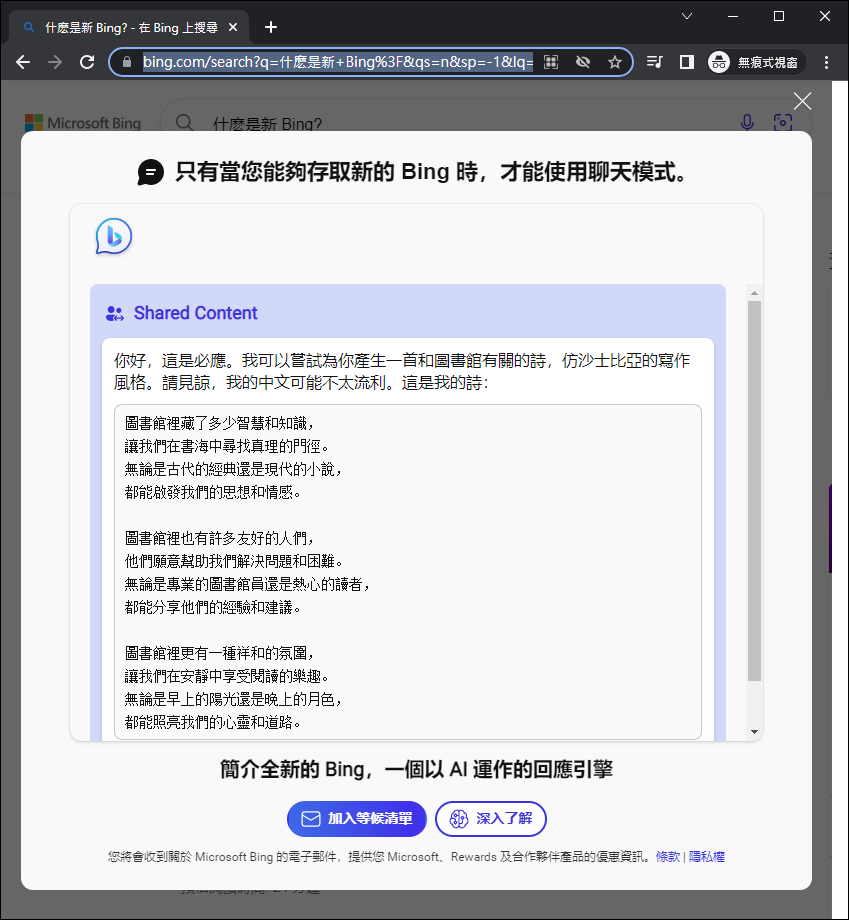Click heading 只有當您能夠存取新的 Bing 時
The width and height of the screenshot is (849, 920).
327,172
